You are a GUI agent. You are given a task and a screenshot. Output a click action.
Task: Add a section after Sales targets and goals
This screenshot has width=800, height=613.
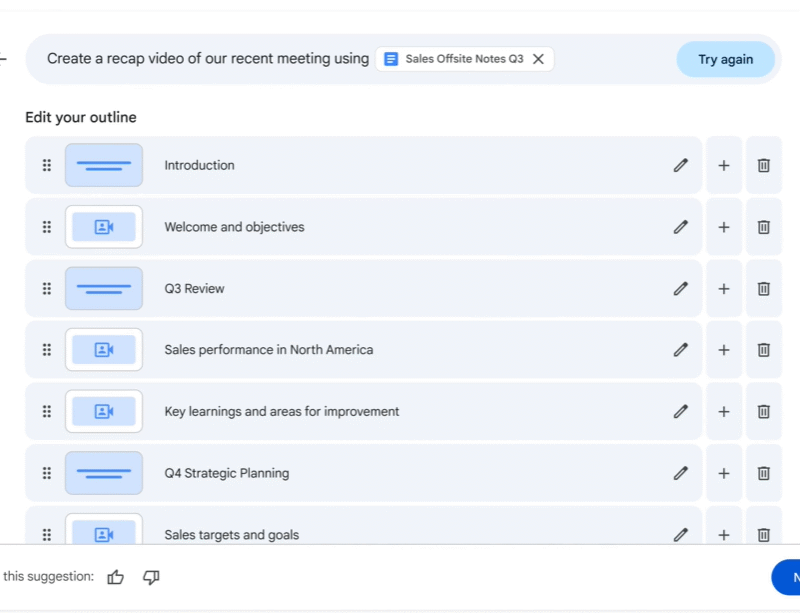point(724,534)
